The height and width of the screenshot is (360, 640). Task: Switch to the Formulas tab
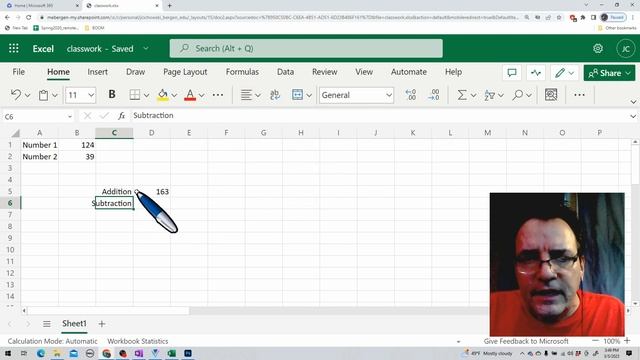click(x=242, y=72)
